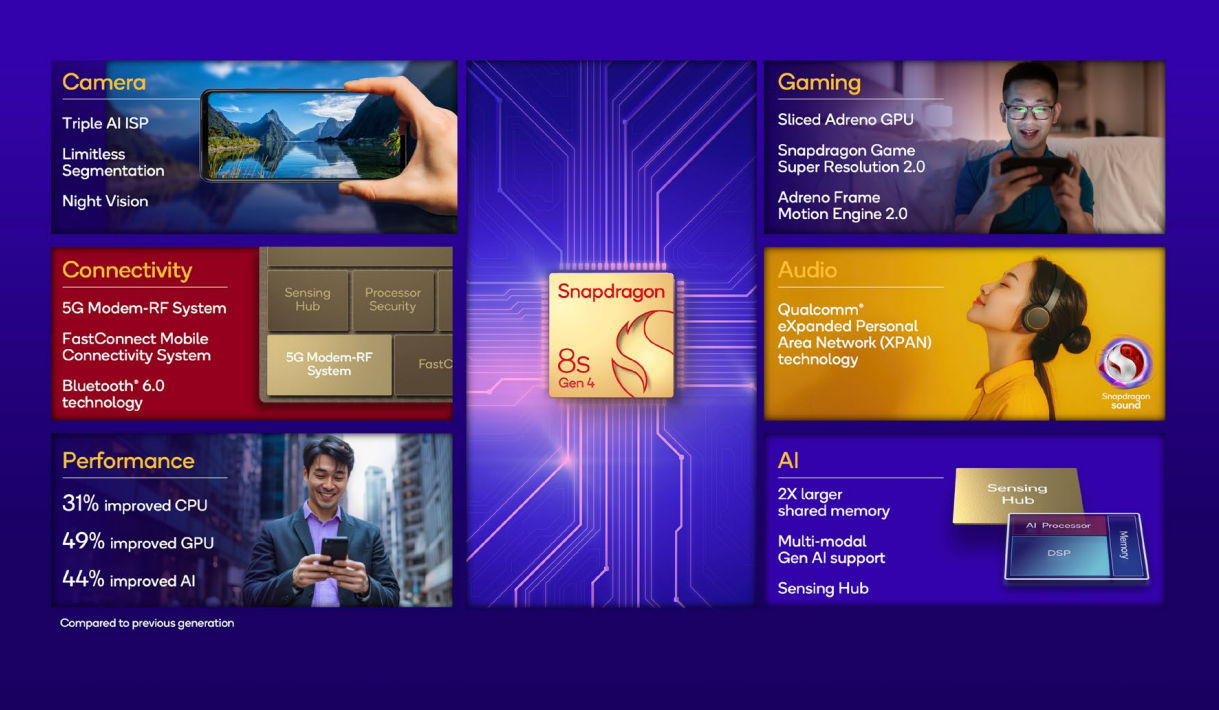Click the phone showing mountain lake photo
1219x710 pixels.
[x=304, y=135]
